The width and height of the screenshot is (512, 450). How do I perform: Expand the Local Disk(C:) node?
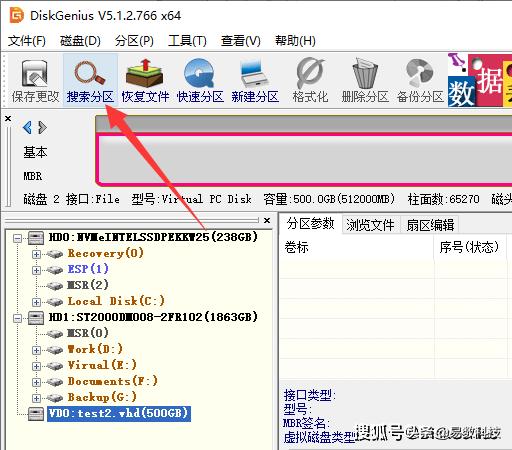coord(36,302)
